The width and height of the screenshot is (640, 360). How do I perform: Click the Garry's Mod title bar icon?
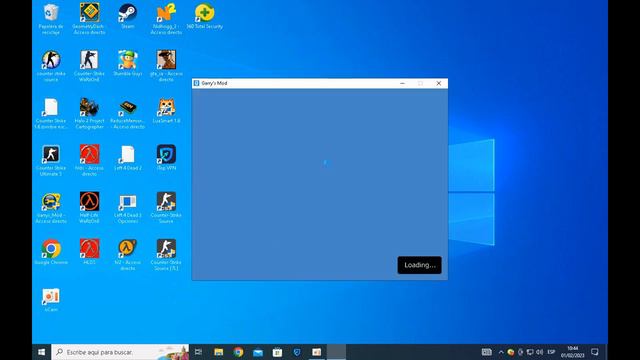(x=196, y=83)
